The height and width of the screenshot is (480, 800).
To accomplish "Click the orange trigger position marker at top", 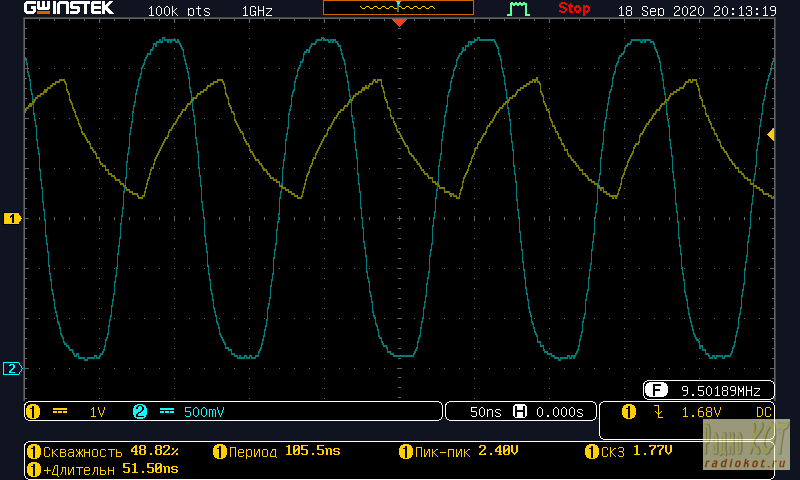I will point(399,21).
